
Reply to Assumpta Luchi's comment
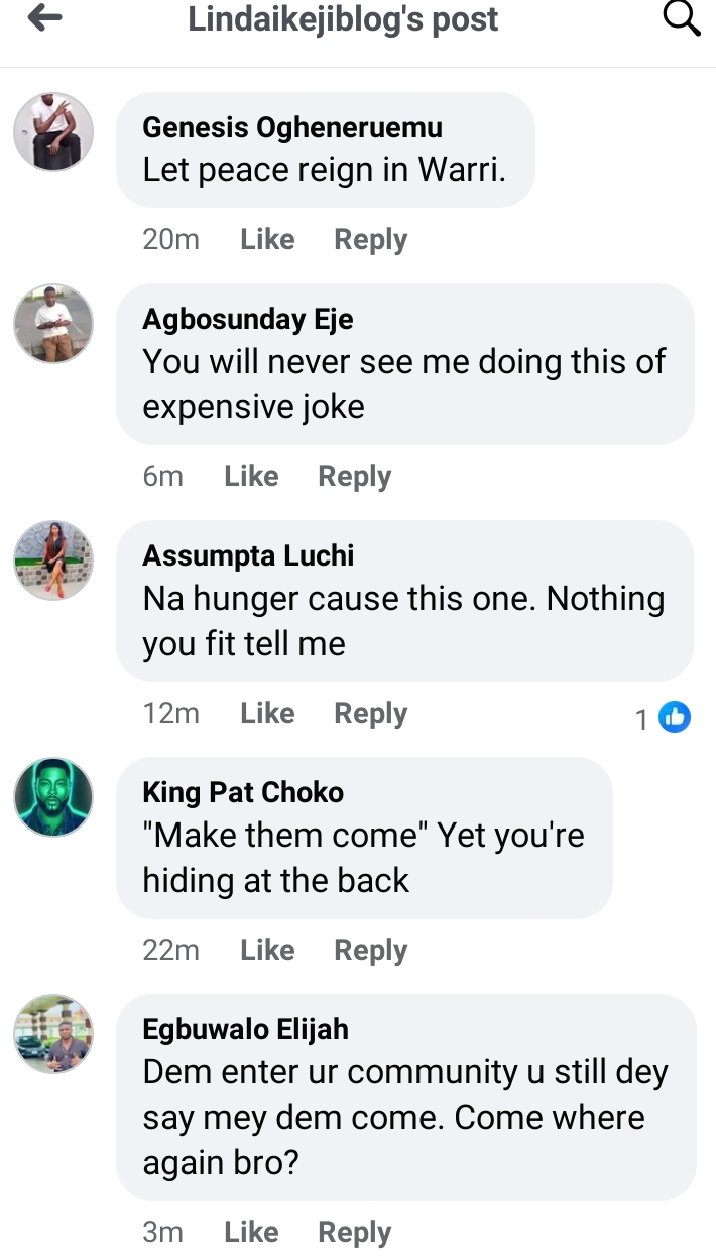click(370, 714)
